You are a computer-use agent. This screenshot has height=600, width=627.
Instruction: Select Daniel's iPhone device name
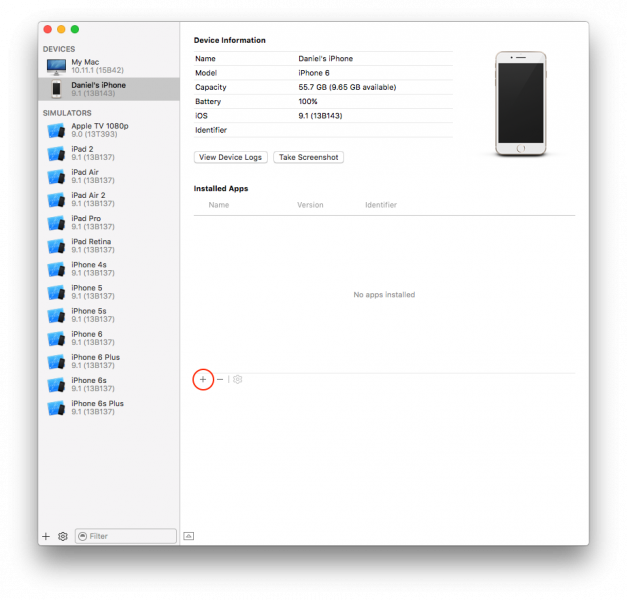point(98,85)
